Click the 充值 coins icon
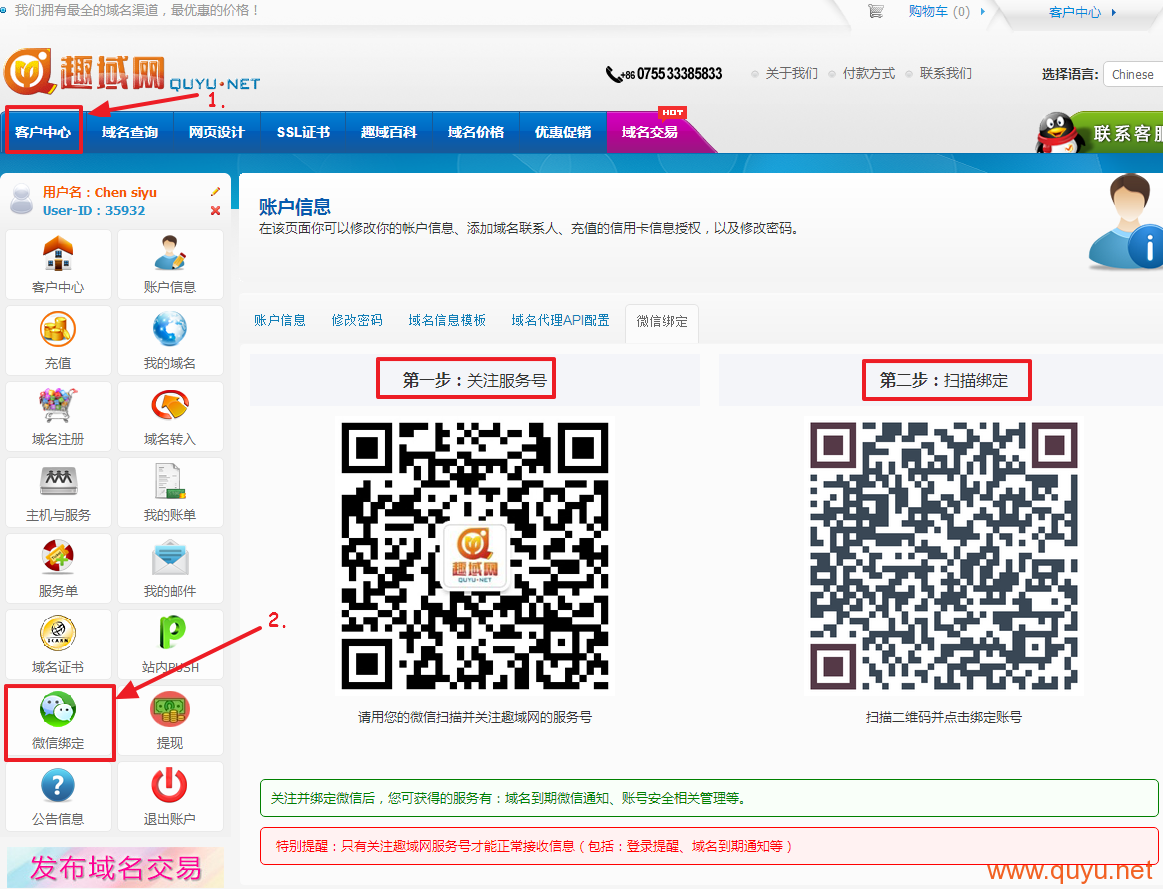The image size is (1163, 889). [58, 329]
